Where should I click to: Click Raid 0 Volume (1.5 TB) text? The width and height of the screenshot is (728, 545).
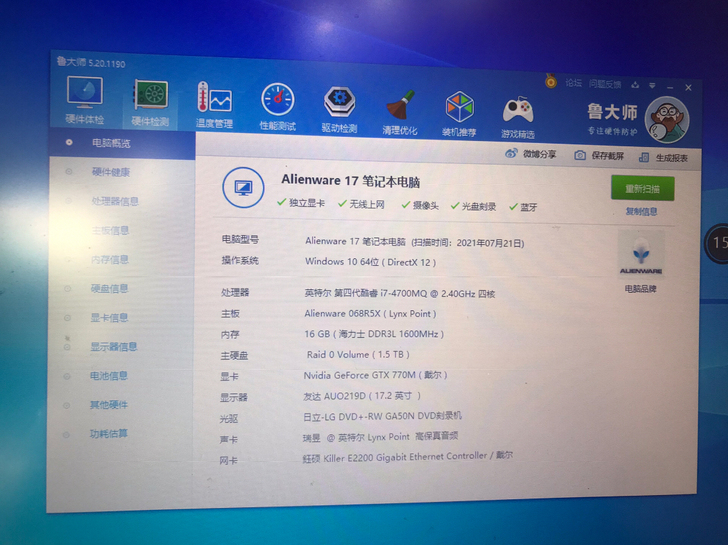[358, 355]
